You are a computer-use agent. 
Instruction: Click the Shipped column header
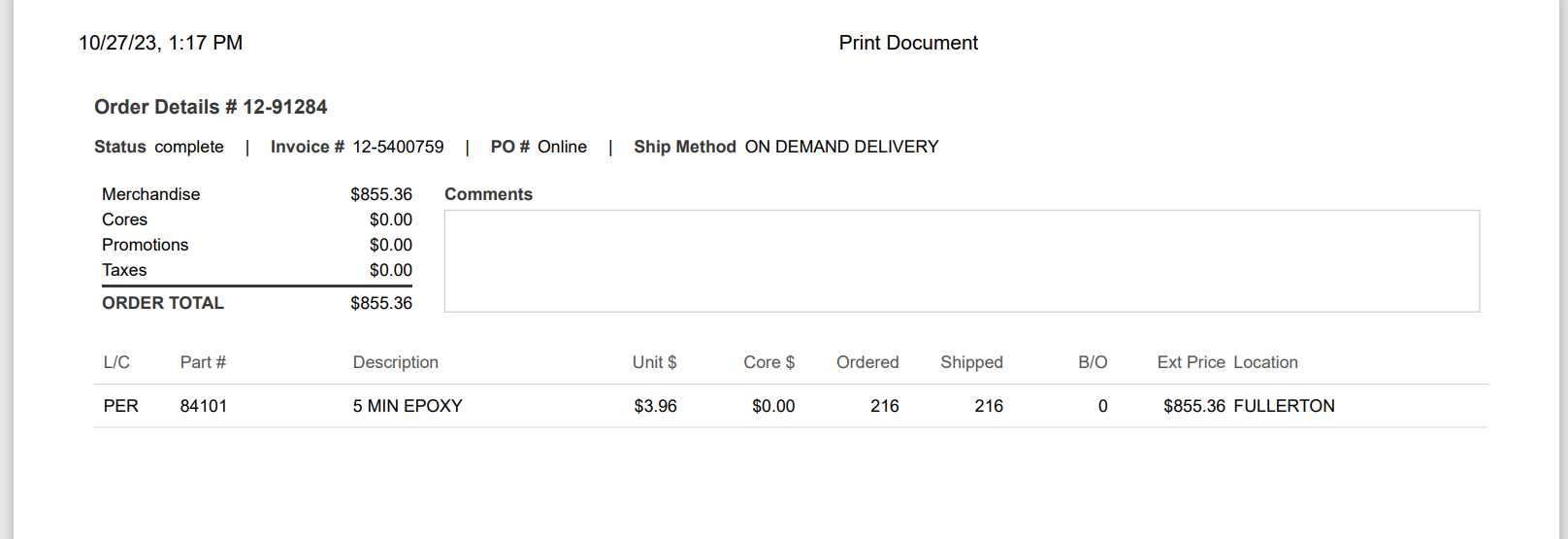[971, 362]
